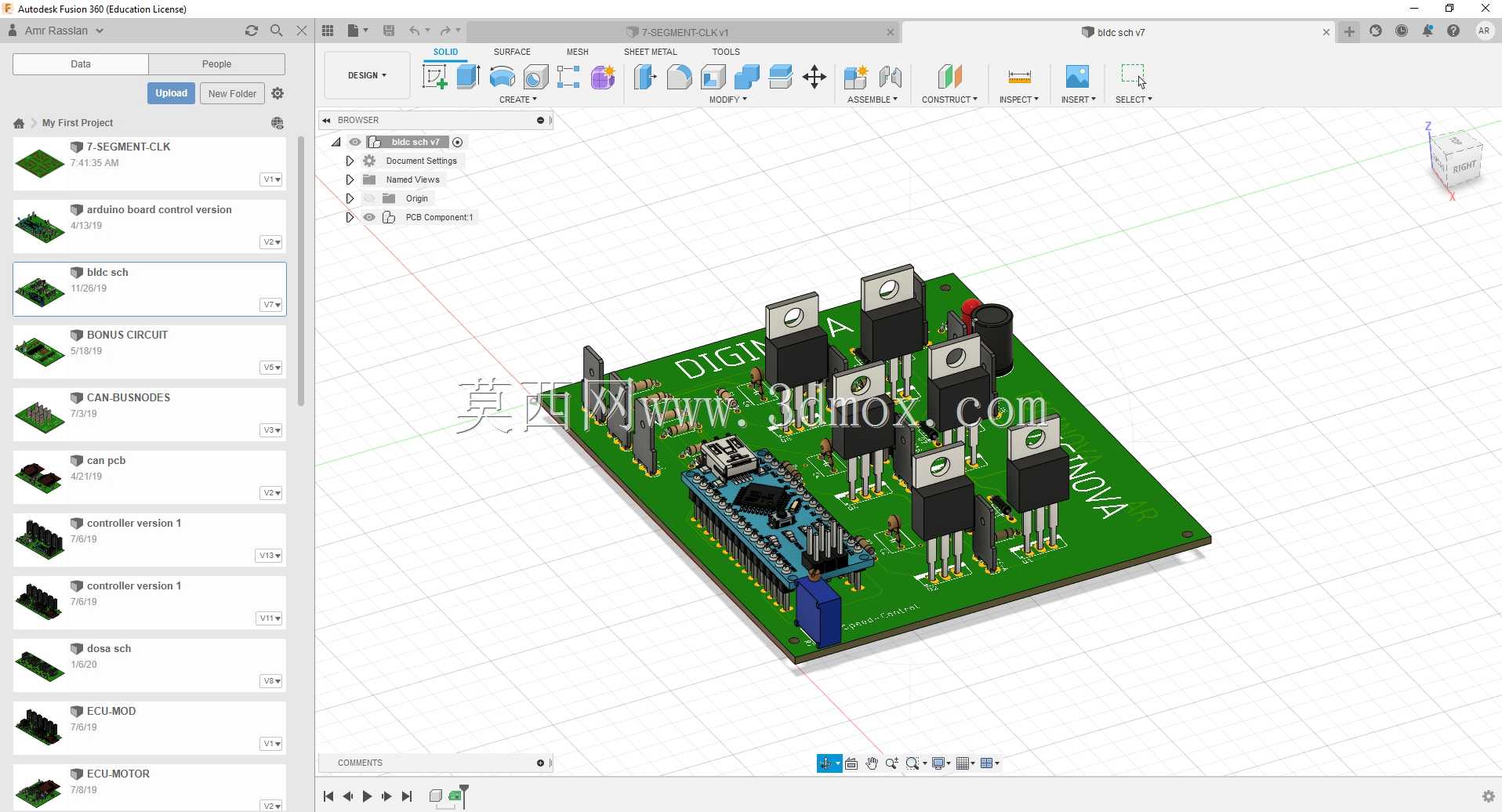The width and height of the screenshot is (1502, 812).
Task: Expand the Named Views node
Action: [x=350, y=179]
